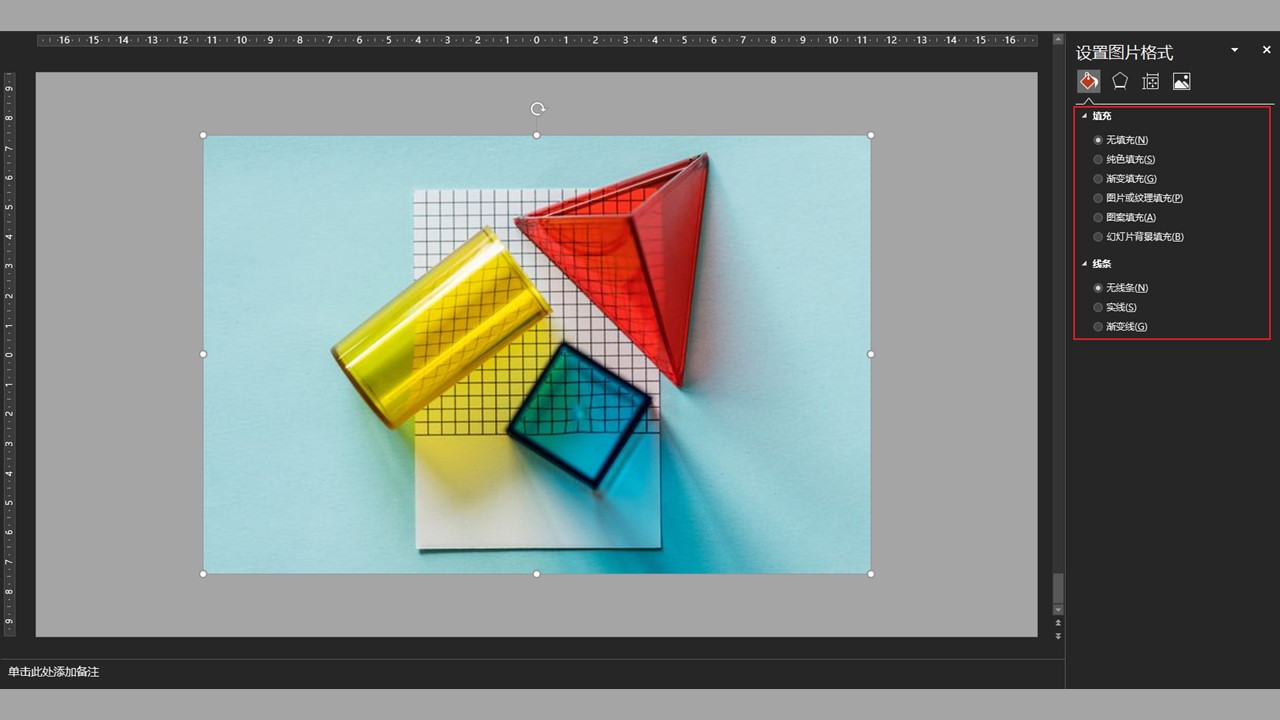
Task: Switch to the Picture tab icon
Action: 1181,82
